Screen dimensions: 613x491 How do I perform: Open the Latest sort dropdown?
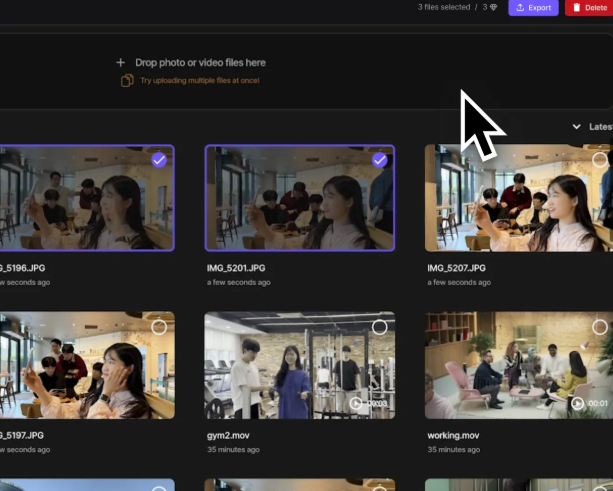591,127
